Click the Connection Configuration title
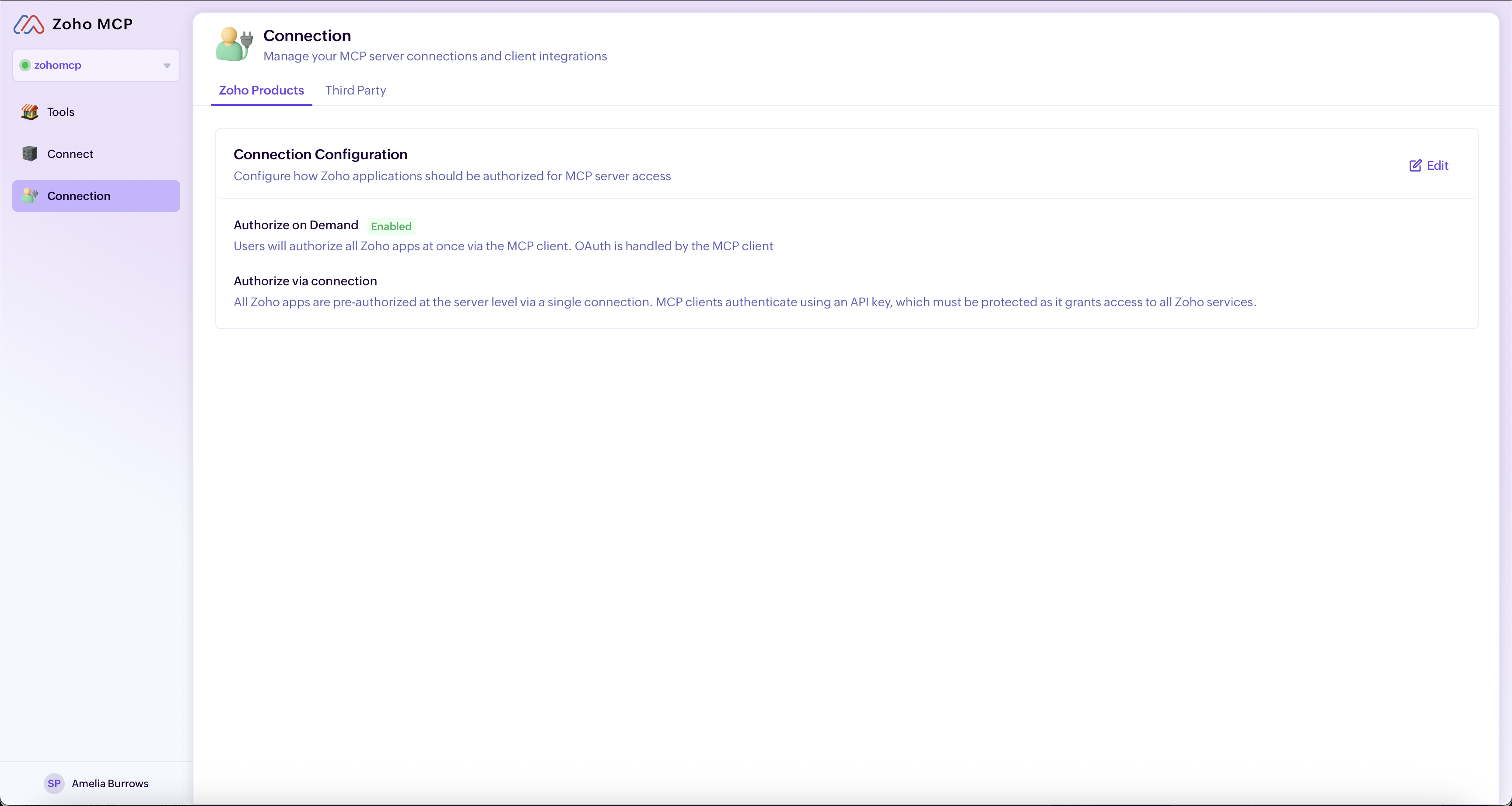The height and width of the screenshot is (806, 1512). click(321, 154)
